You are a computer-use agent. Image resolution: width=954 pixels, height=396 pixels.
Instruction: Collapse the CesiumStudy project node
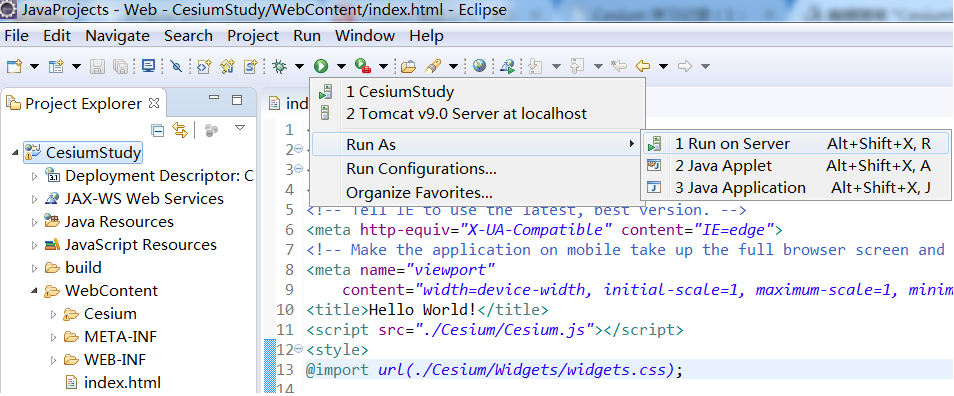click(15, 153)
